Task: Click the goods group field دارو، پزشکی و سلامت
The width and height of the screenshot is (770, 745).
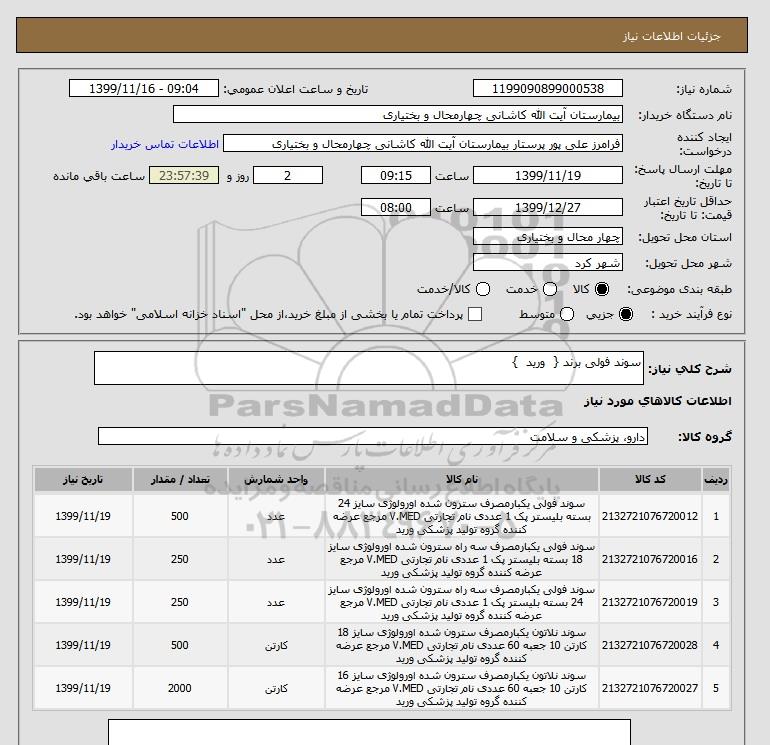Action: tap(373, 436)
